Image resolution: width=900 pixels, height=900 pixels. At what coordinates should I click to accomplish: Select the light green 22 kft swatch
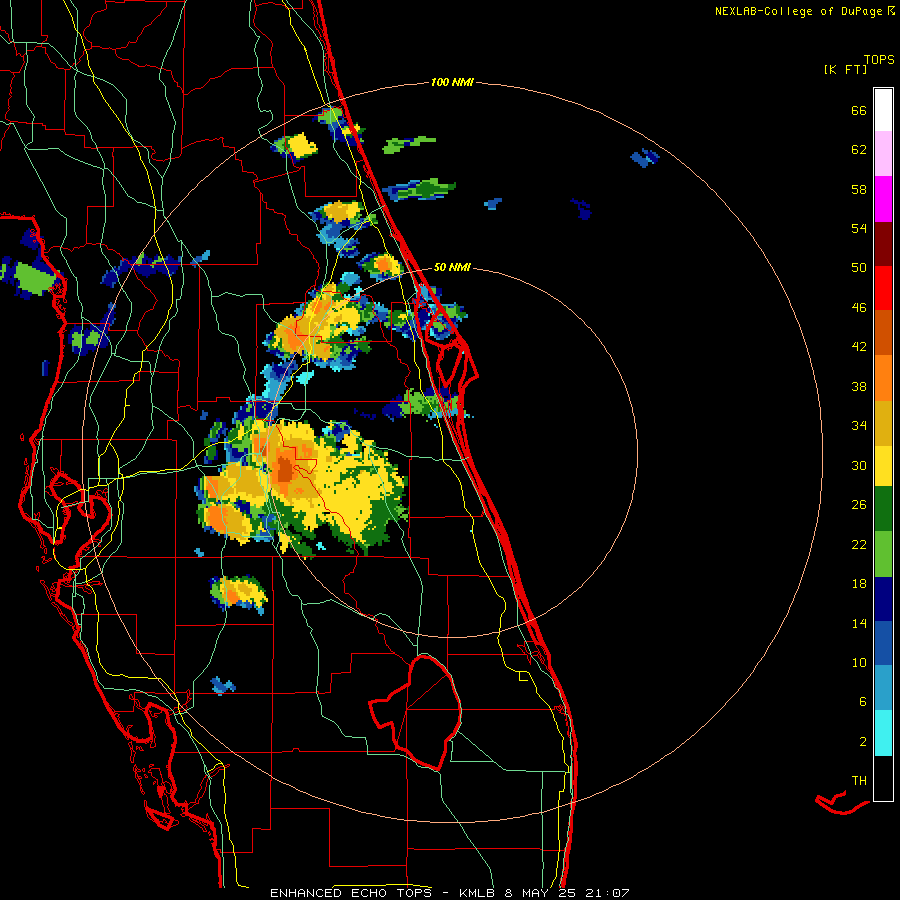[883, 554]
